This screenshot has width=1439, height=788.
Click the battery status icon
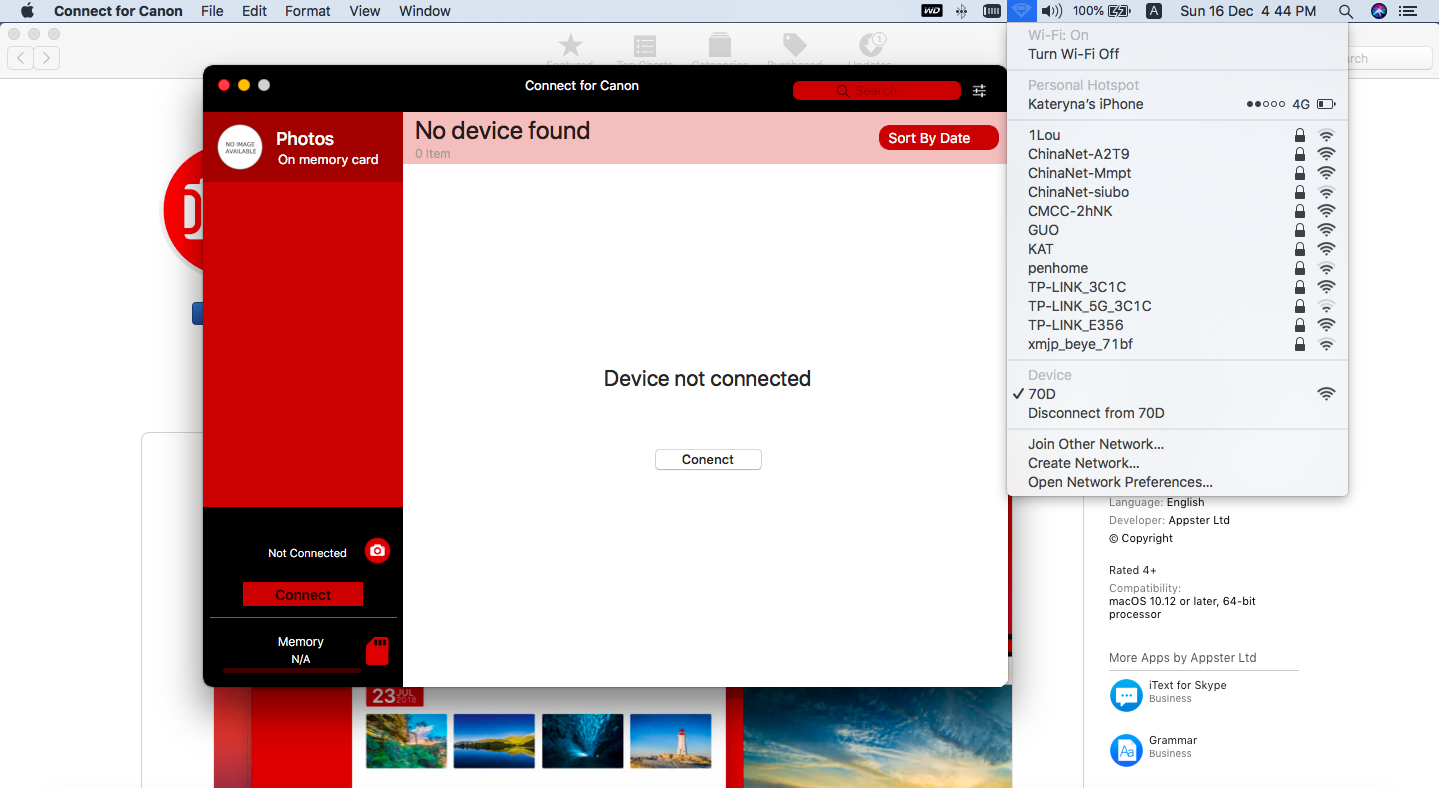[x=1119, y=11]
